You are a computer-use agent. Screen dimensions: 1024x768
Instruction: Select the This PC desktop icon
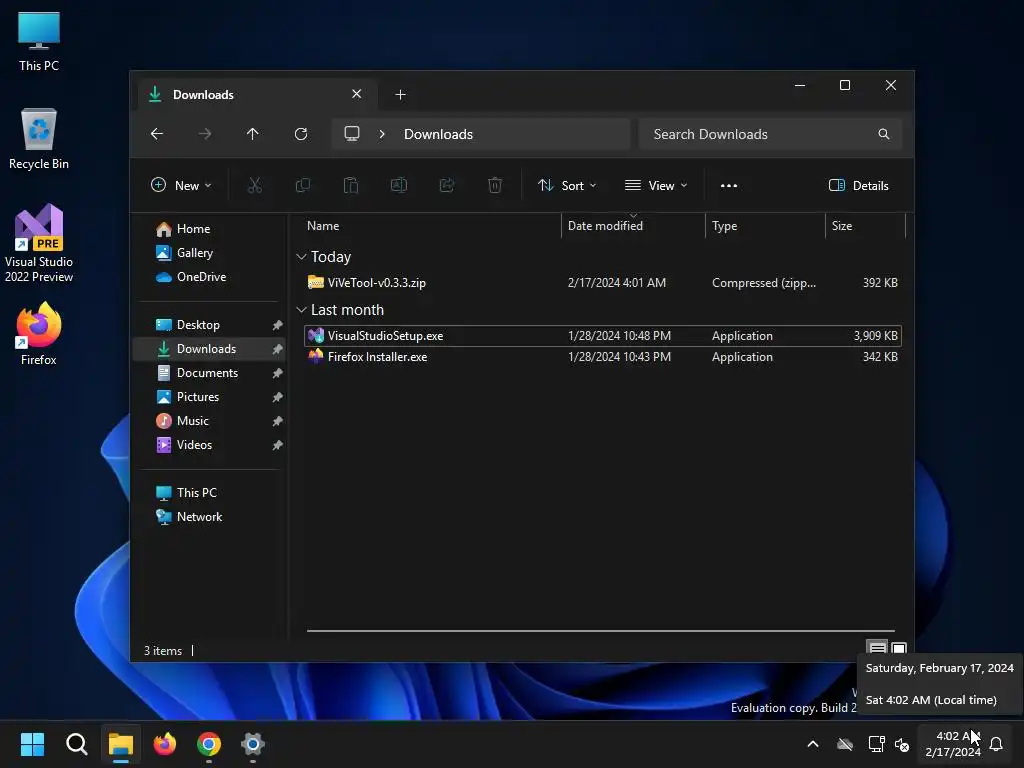39,41
